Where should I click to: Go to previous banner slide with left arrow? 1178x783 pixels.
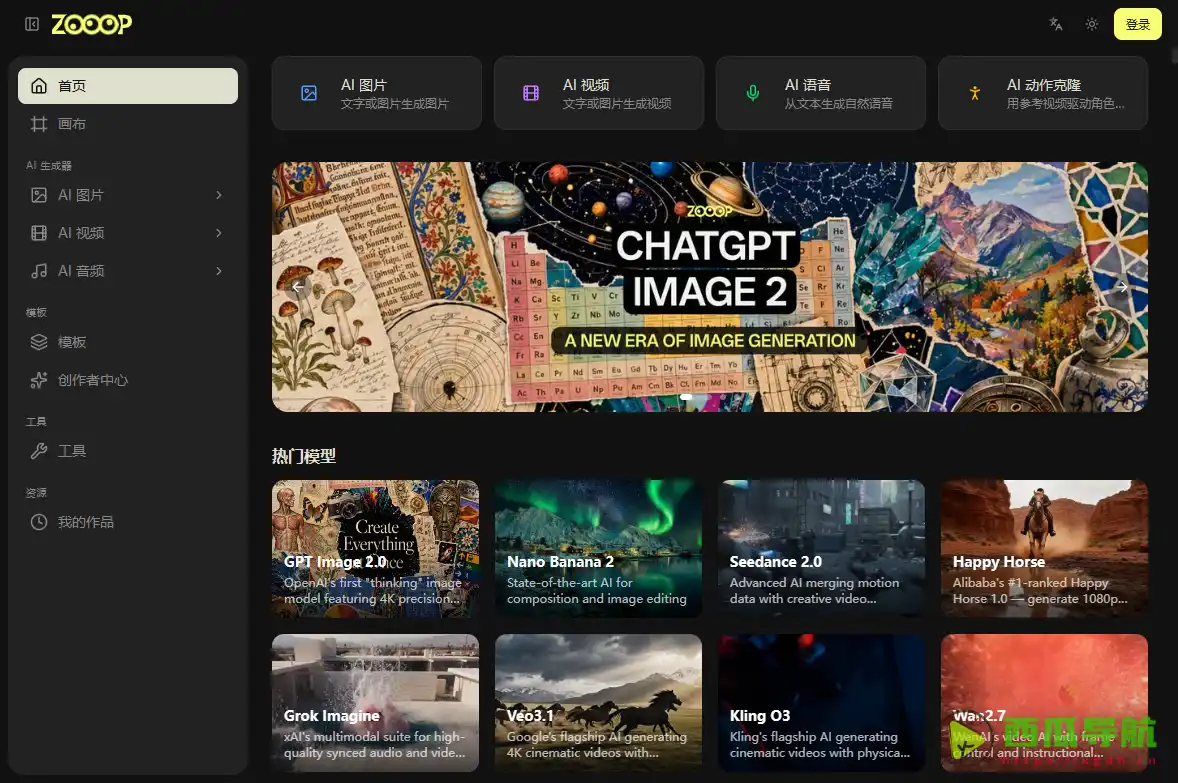click(x=298, y=287)
